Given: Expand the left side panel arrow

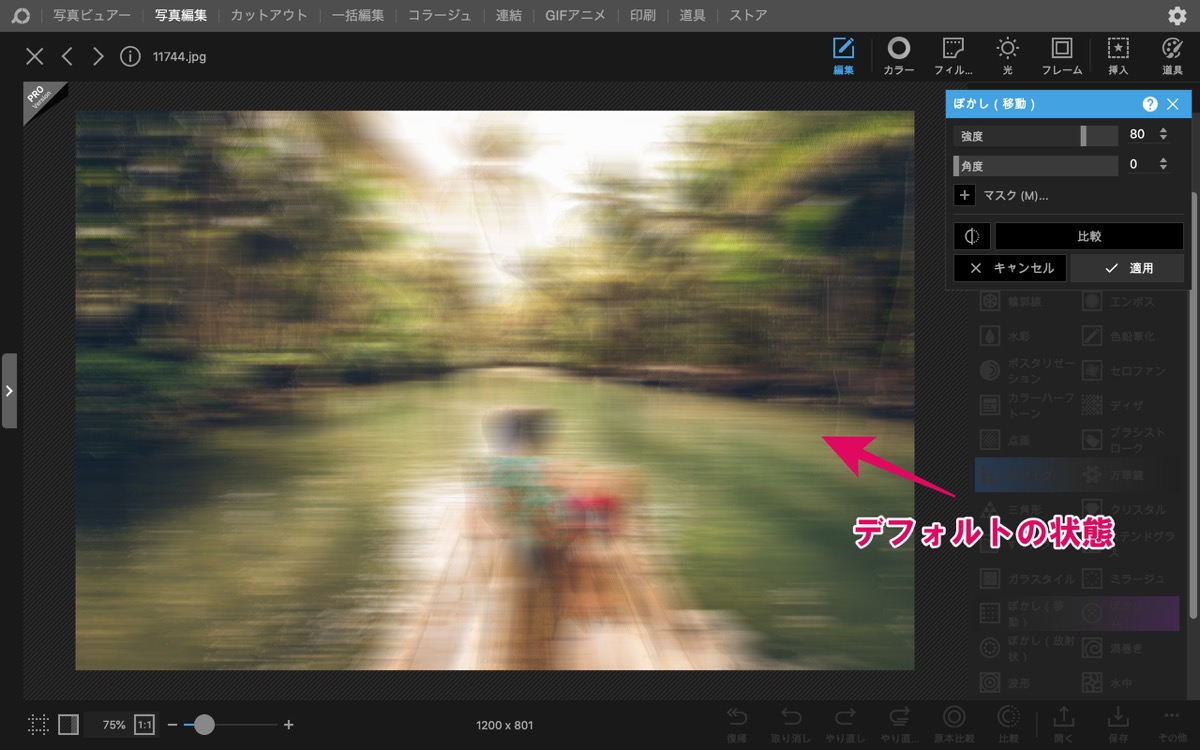Looking at the screenshot, I should (x=9, y=390).
